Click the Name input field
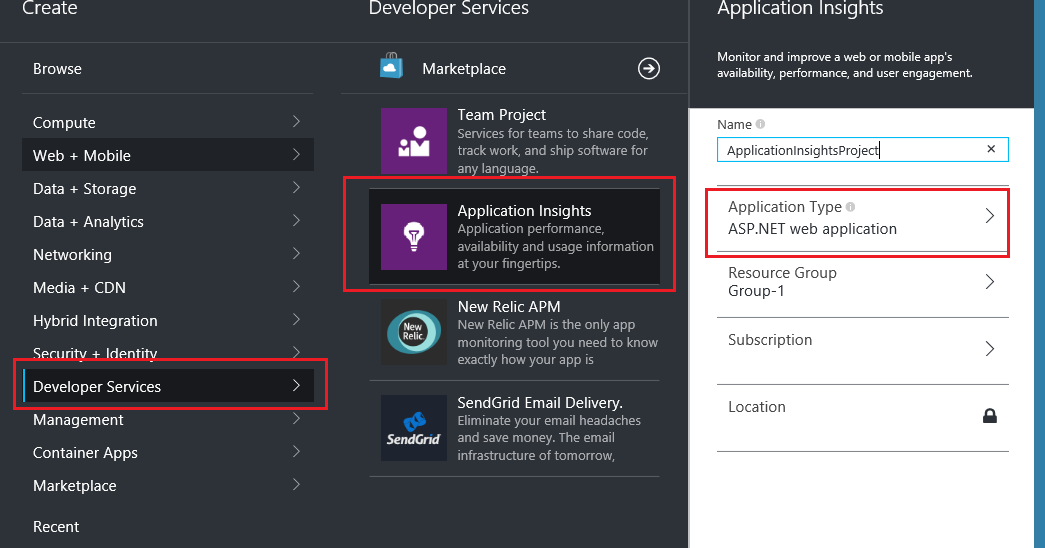This screenshot has height=548, width=1045. pos(850,150)
